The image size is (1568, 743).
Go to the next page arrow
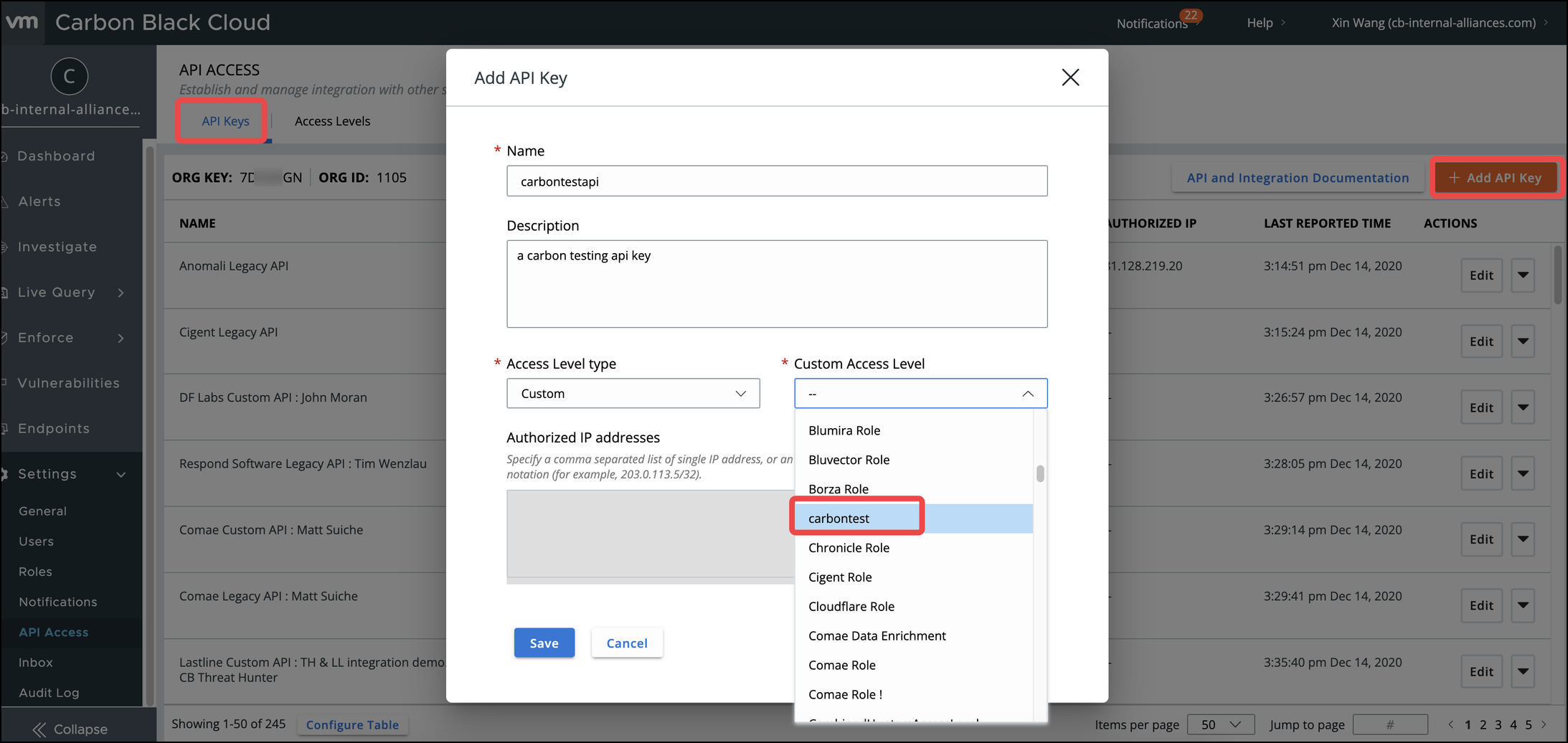pyautogui.click(x=1544, y=724)
